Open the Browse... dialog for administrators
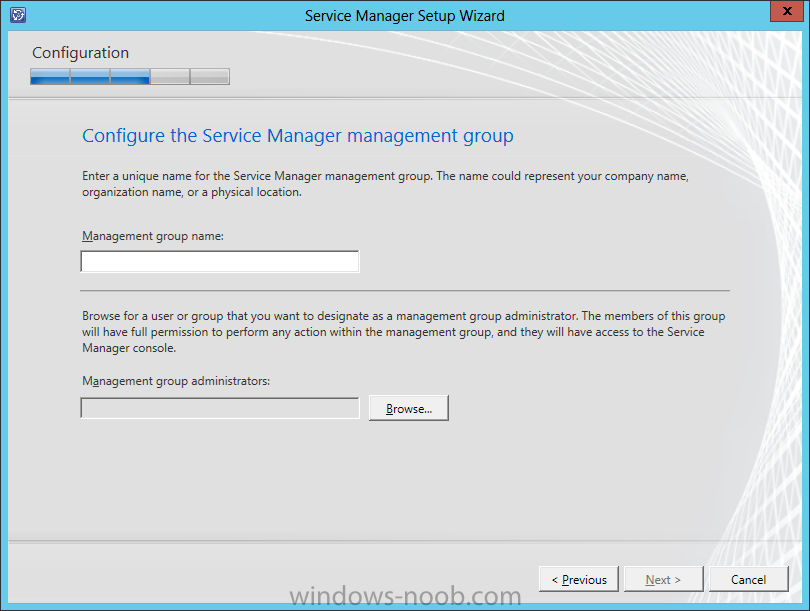Image resolution: width=810 pixels, height=611 pixels. 409,408
